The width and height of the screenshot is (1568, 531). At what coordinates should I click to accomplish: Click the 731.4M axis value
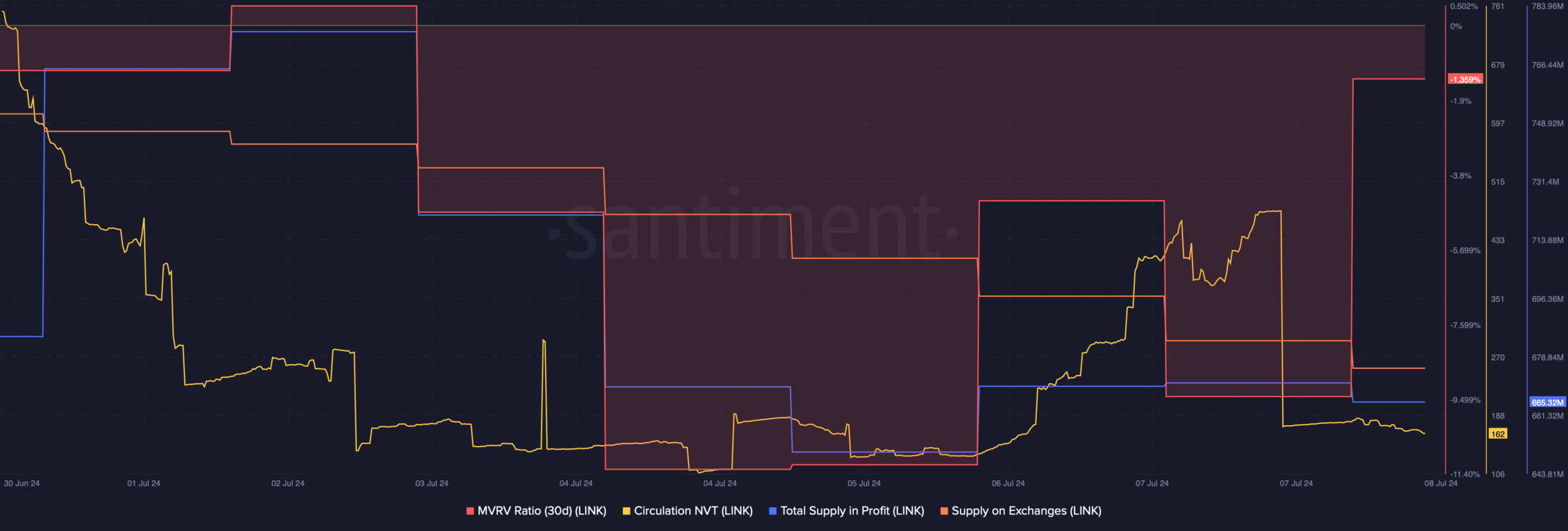(x=1545, y=182)
